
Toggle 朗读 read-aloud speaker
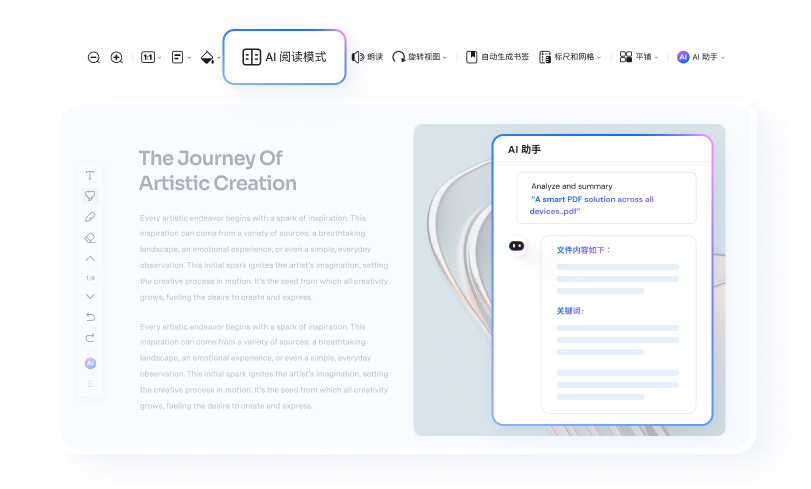pyautogui.click(x=367, y=58)
